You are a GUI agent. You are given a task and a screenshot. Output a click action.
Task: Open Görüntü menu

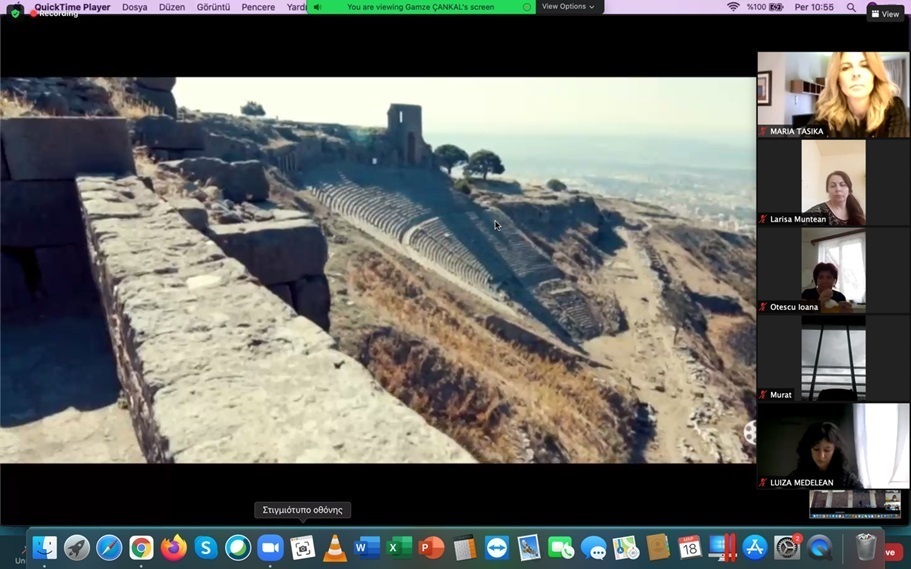pos(213,7)
